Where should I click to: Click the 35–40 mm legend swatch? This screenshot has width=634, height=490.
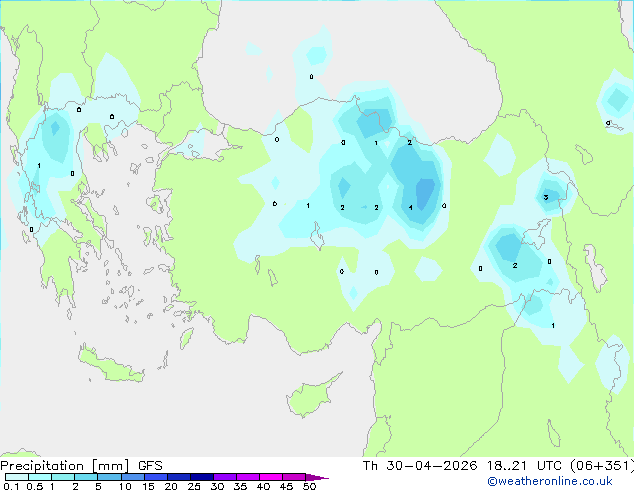[x=248, y=477]
